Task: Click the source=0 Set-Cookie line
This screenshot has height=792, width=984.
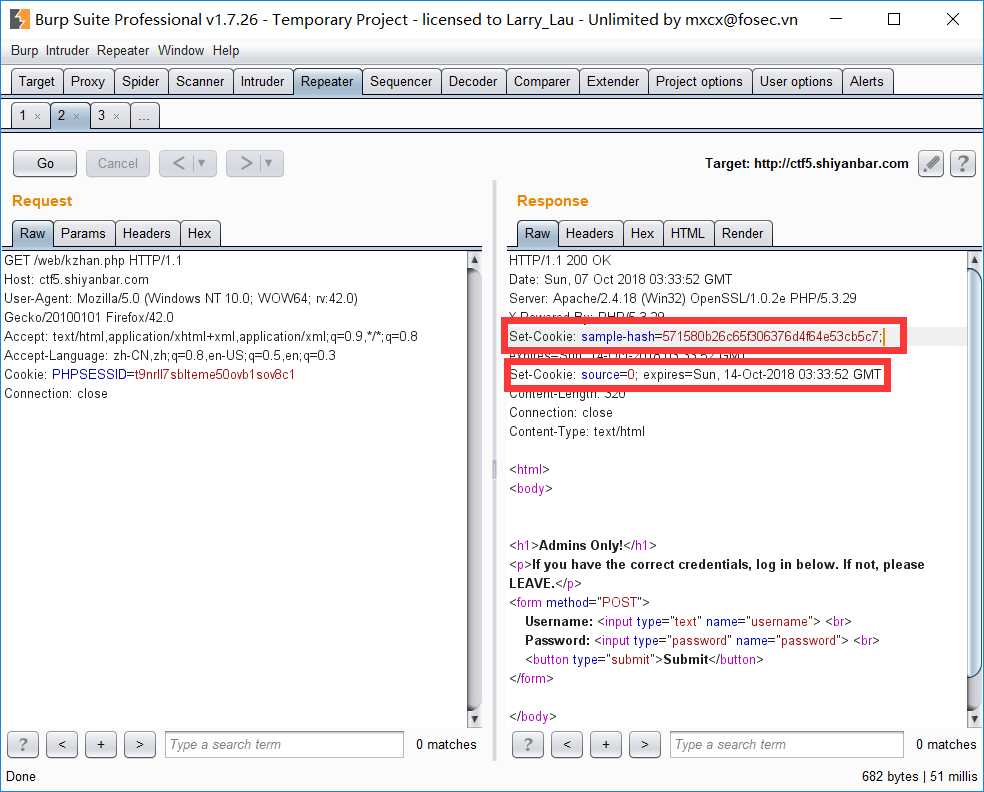Action: (695, 375)
